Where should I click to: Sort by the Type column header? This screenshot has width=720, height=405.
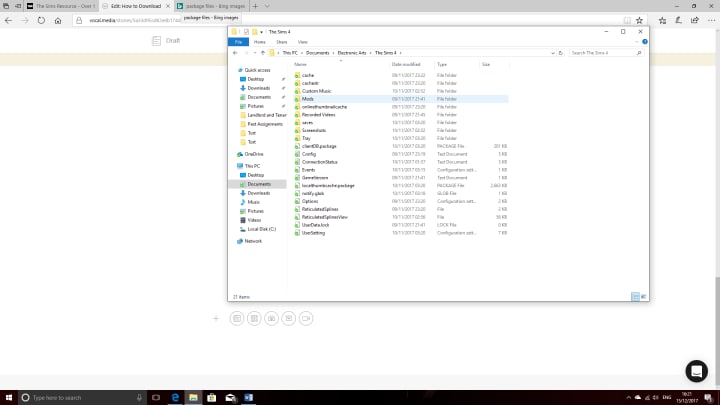tap(457, 64)
